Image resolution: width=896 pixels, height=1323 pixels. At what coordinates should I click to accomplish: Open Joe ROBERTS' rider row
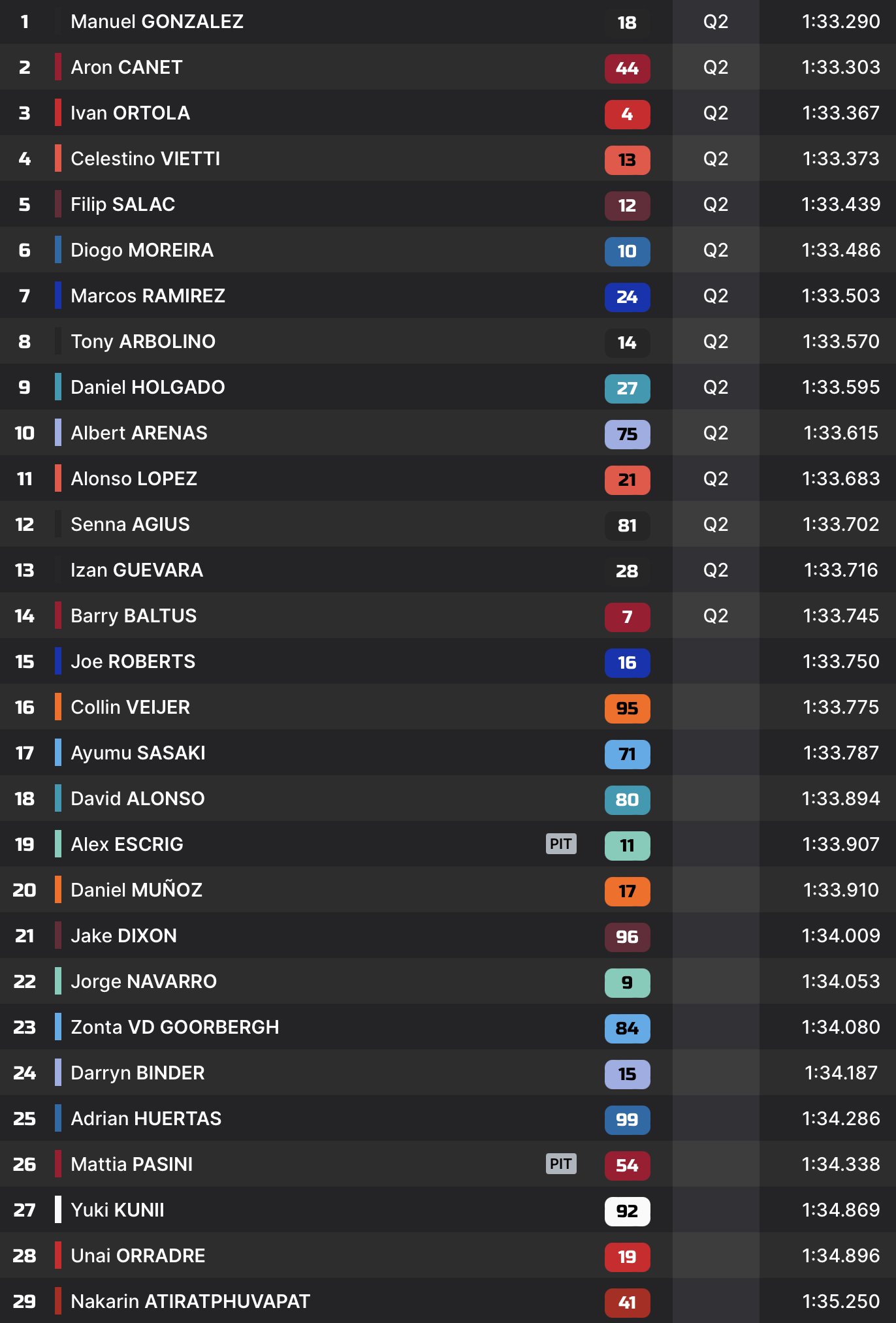133,661
